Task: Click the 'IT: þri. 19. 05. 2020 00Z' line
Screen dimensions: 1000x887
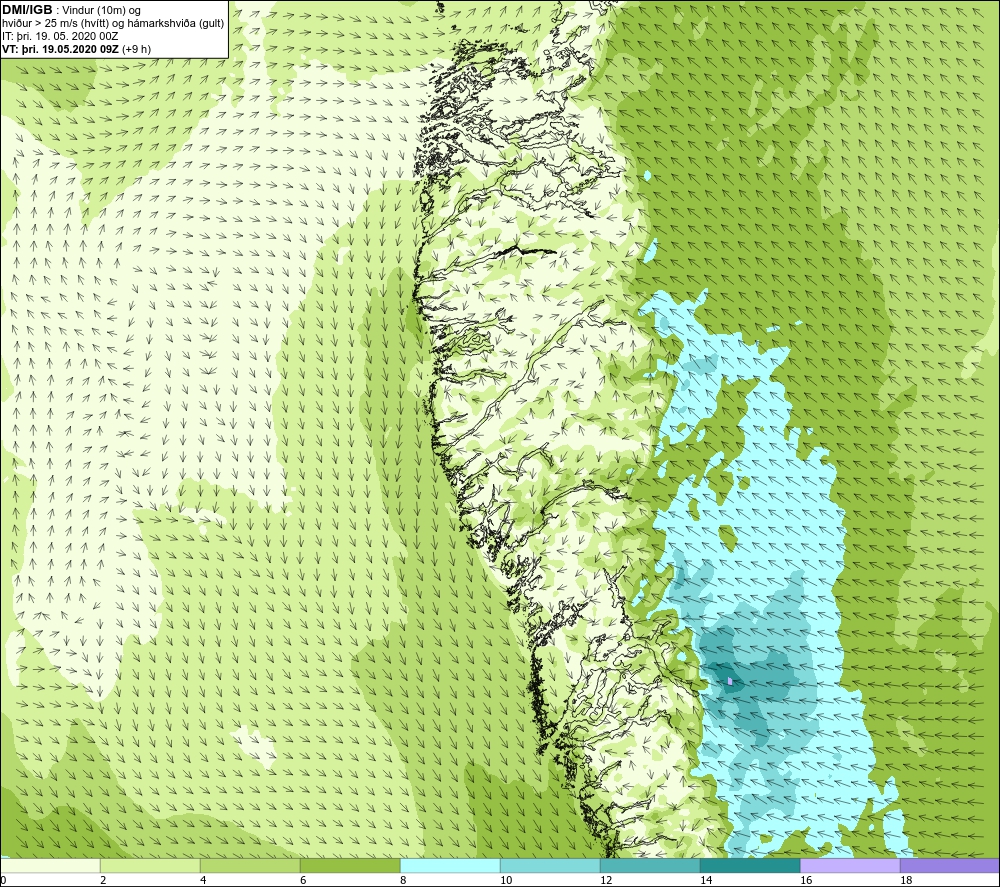Action: [x=60, y=36]
